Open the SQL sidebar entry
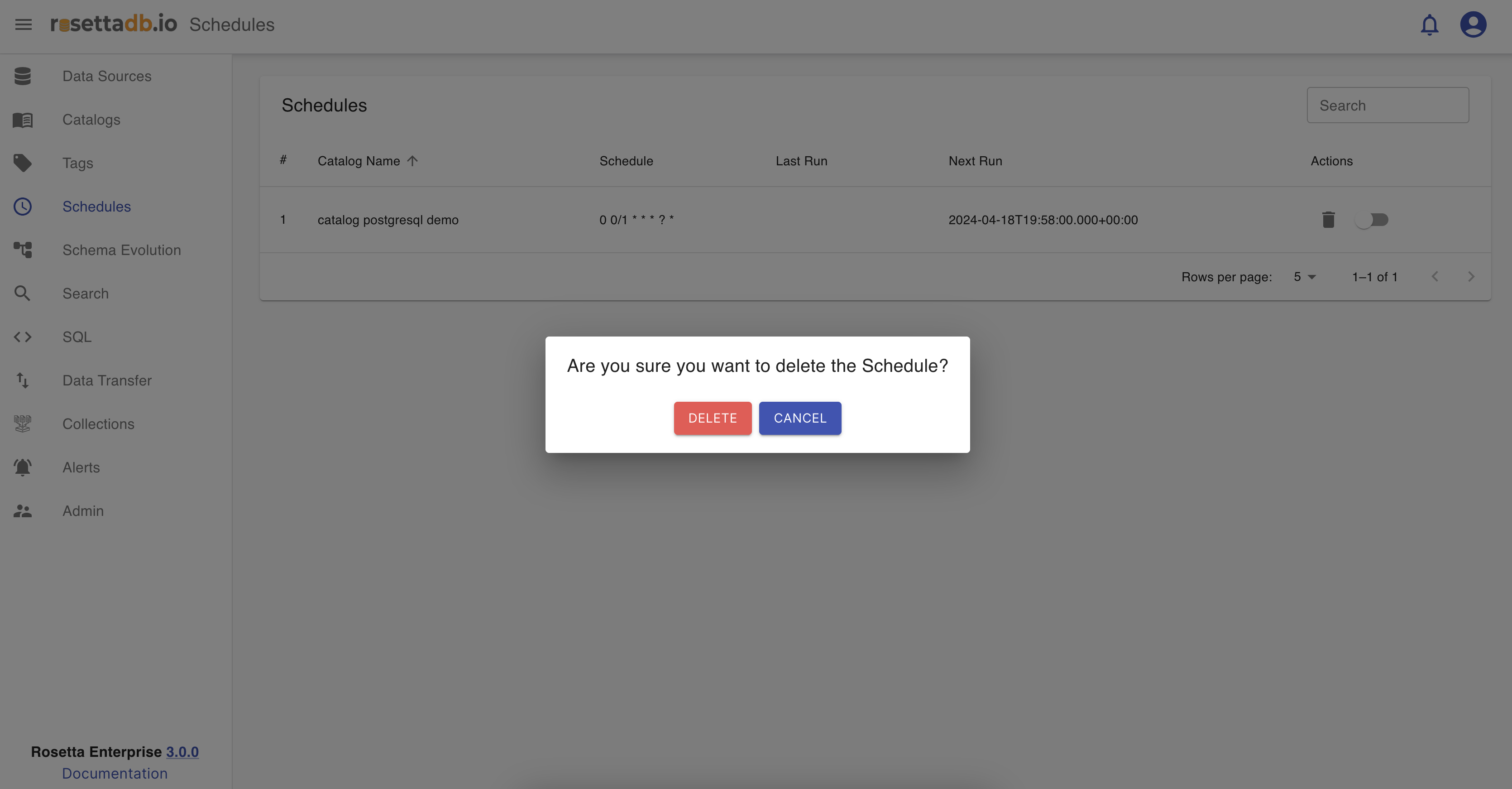1512x789 pixels. 77,337
